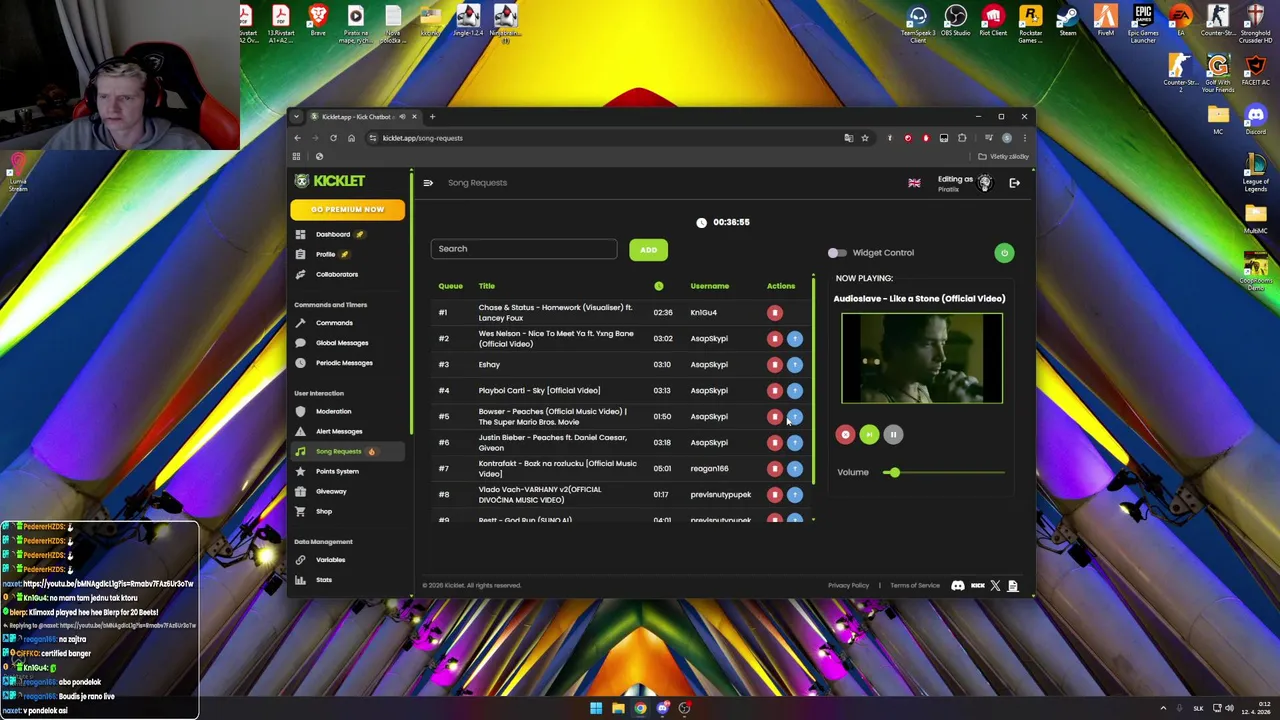Screen dimensions: 1280x720
Task: Open Shop page
Action: (x=324, y=511)
